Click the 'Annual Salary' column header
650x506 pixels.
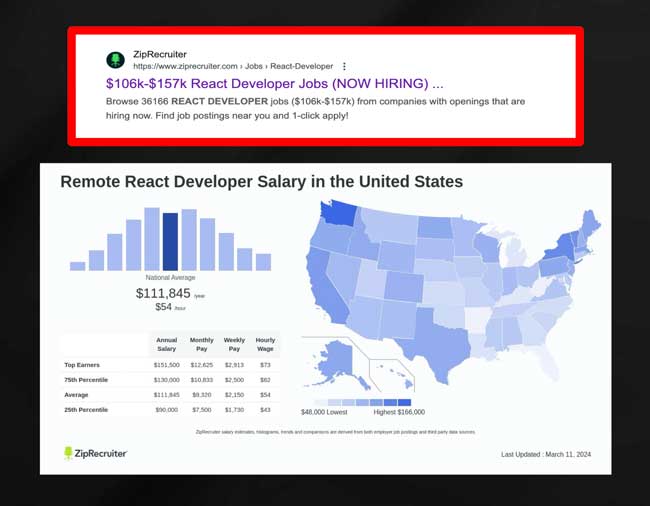click(x=167, y=344)
